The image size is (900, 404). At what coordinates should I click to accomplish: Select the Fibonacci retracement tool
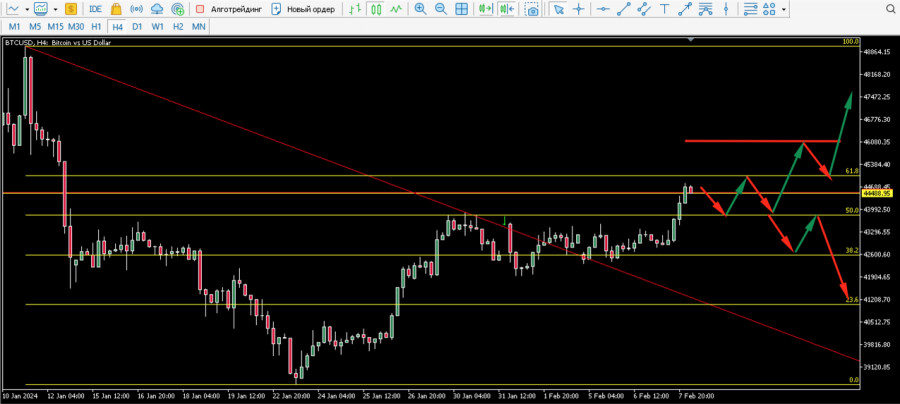(705, 9)
